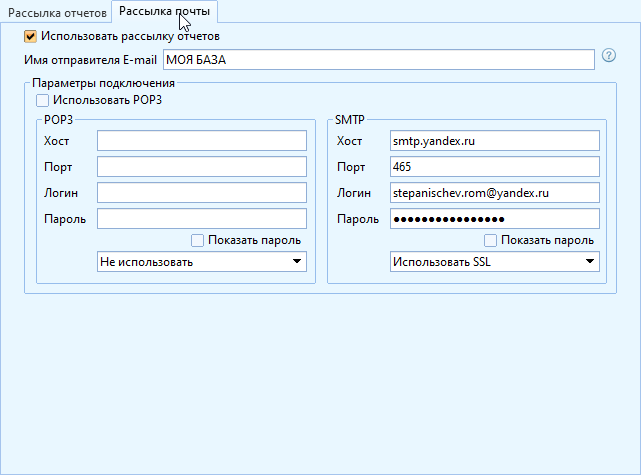Click the help question mark icon
The width and height of the screenshot is (641, 475).
tap(608, 56)
